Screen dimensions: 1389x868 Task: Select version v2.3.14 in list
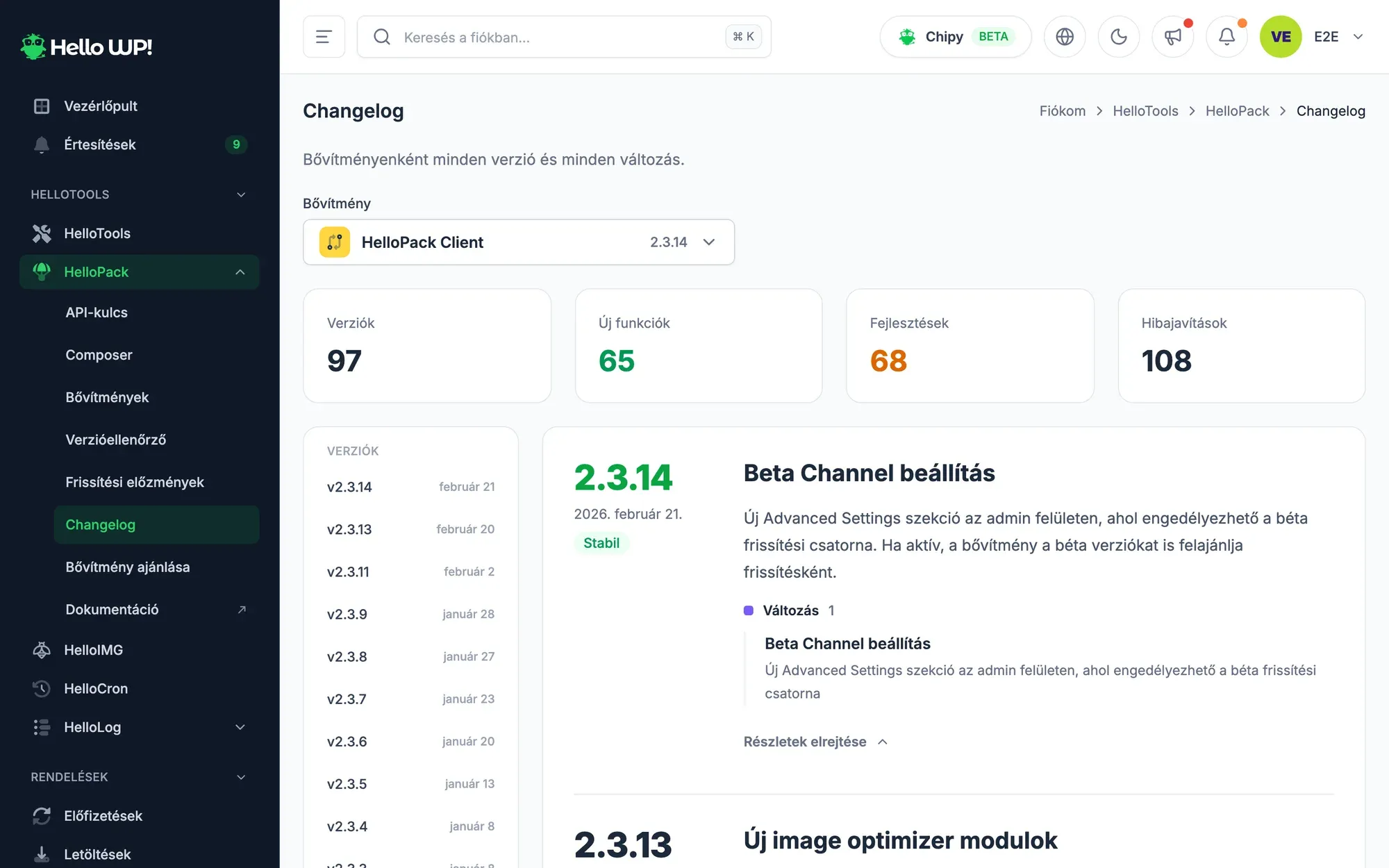click(x=411, y=487)
